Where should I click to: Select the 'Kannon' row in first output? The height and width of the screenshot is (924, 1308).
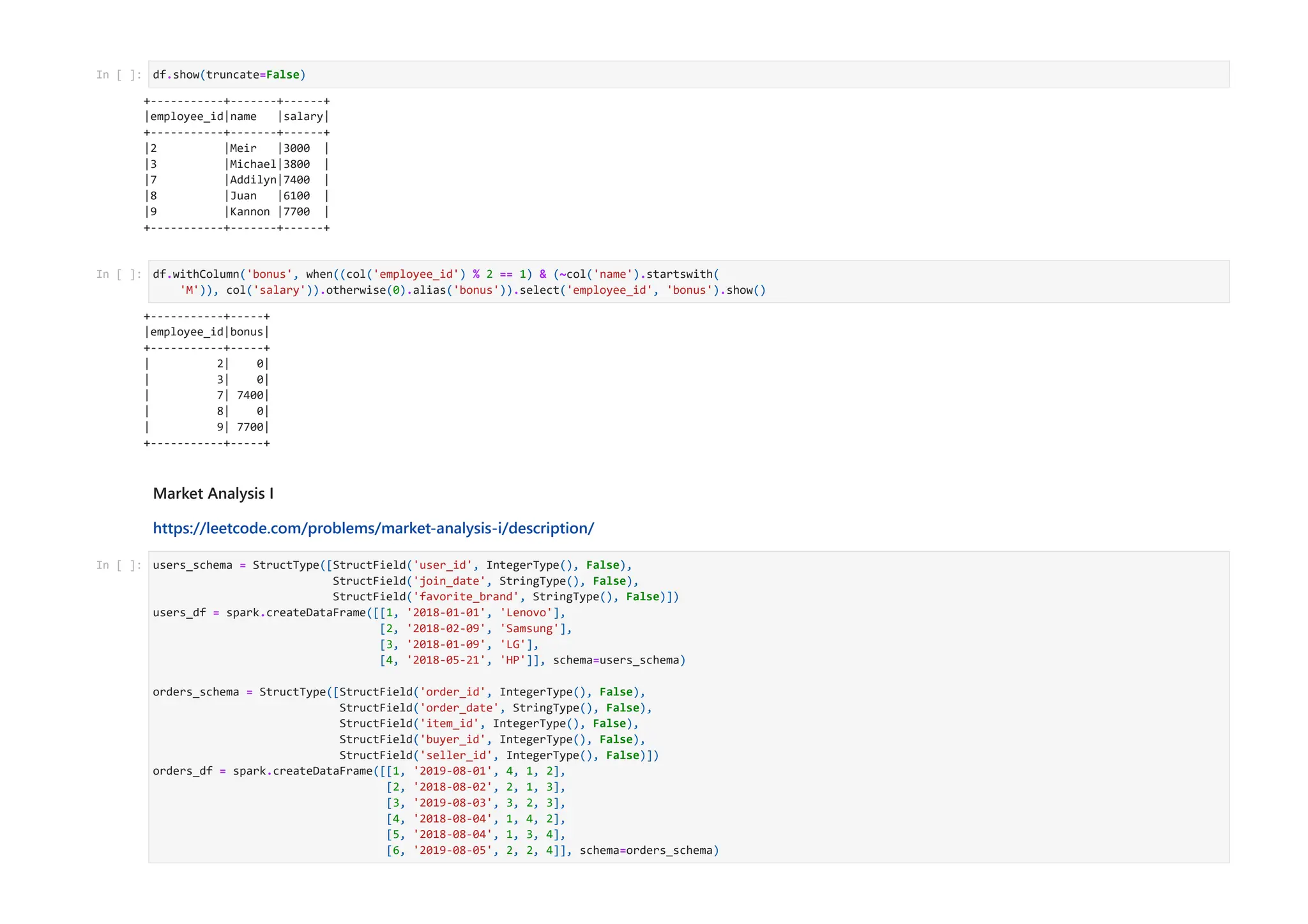[236, 212]
